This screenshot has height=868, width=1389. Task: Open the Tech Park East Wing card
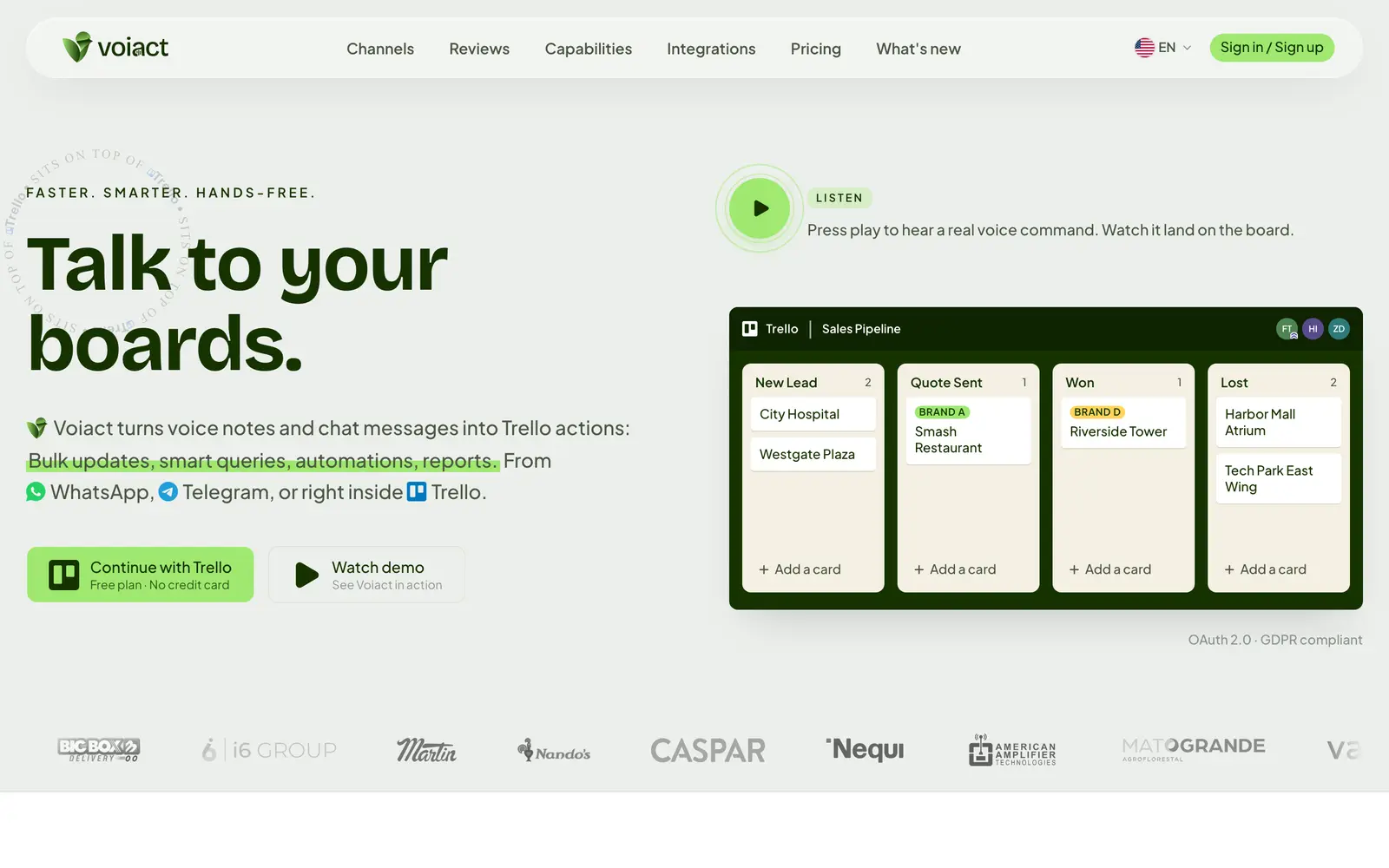[x=1278, y=479]
